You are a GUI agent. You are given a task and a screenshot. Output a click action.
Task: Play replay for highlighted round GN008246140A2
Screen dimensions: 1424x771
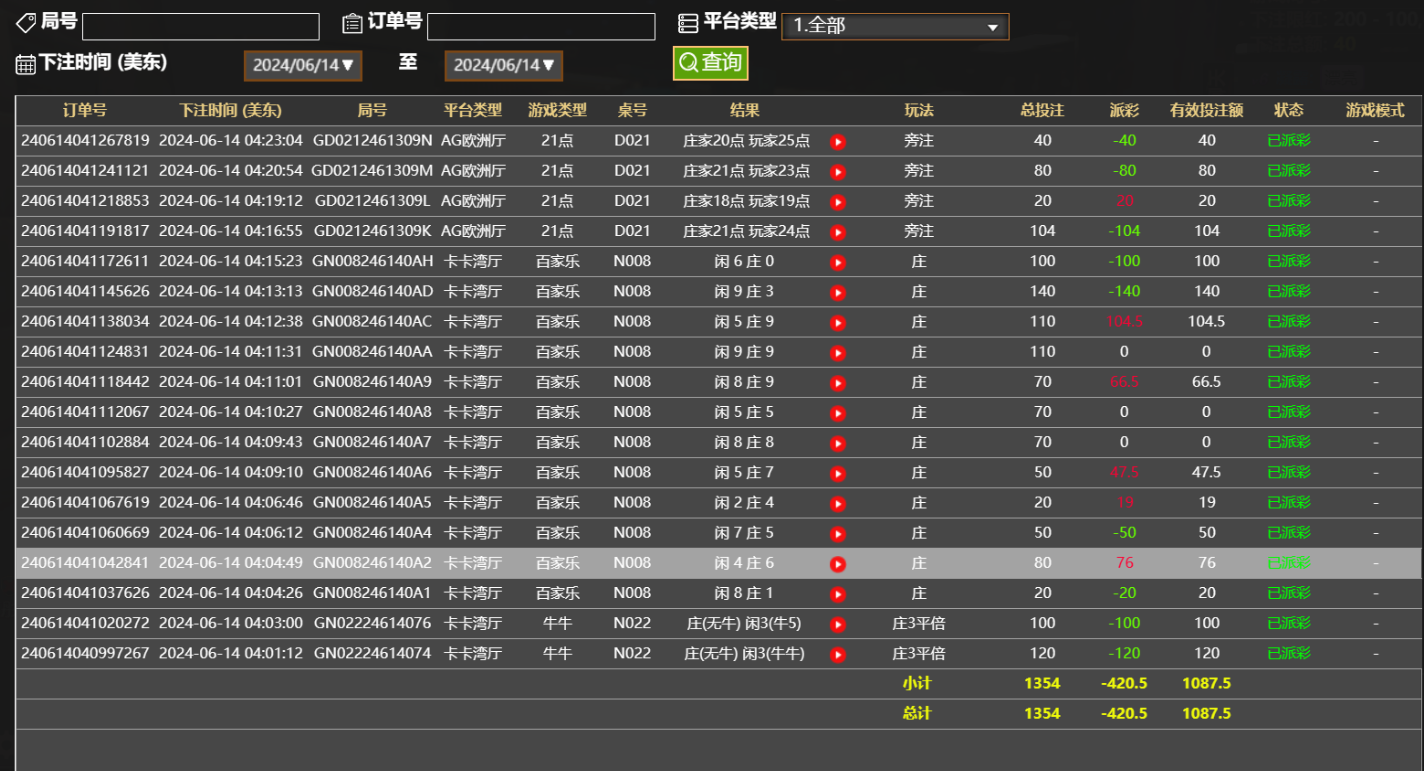(838, 564)
